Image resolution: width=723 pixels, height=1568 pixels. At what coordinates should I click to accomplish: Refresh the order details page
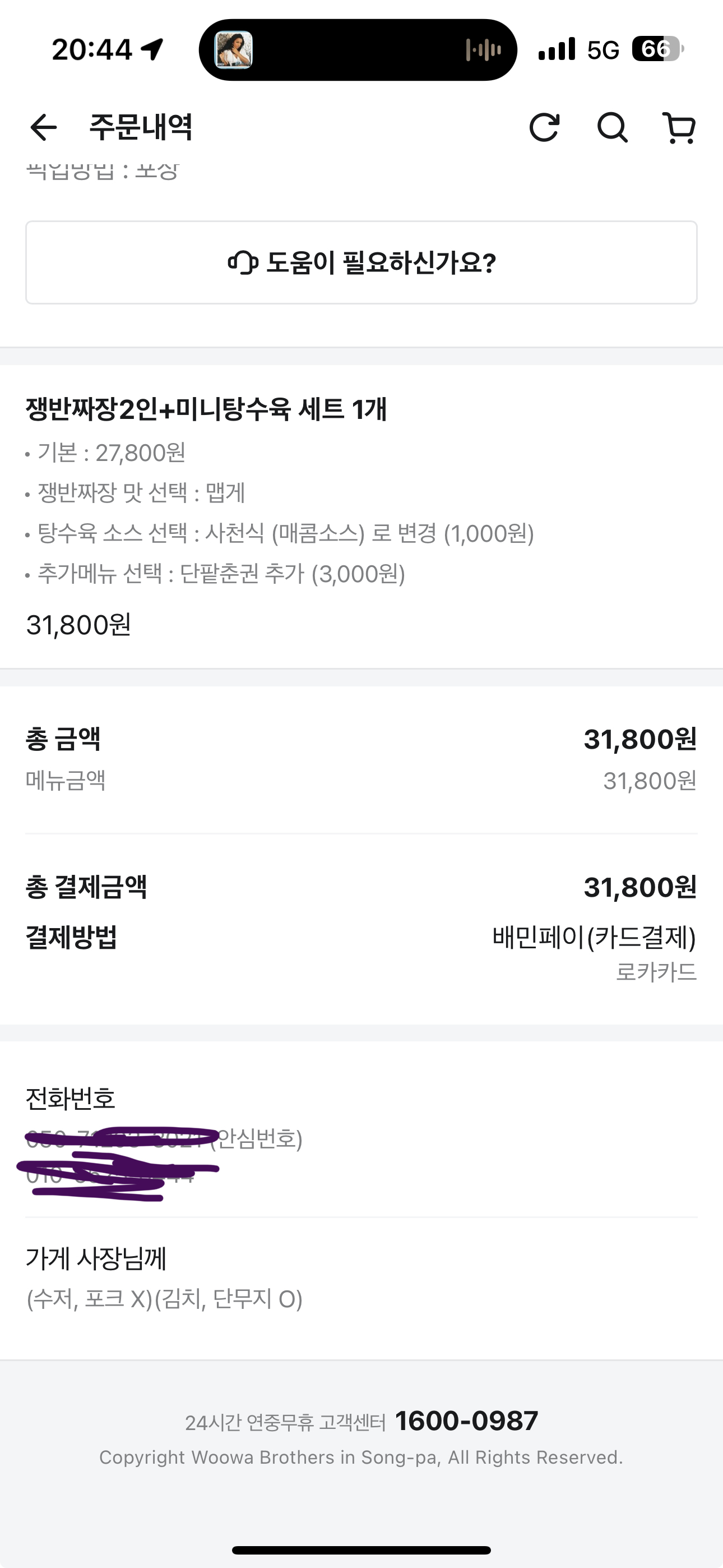tap(544, 128)
